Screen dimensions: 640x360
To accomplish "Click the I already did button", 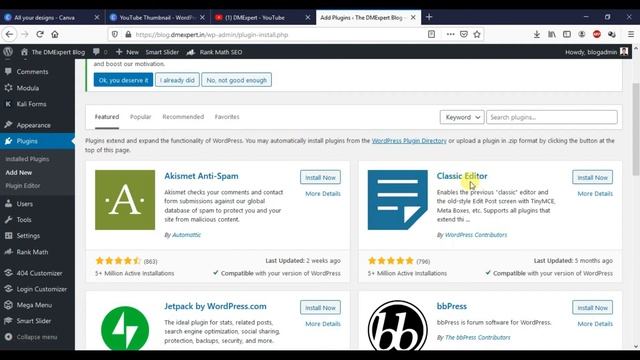I will point(177,80).
